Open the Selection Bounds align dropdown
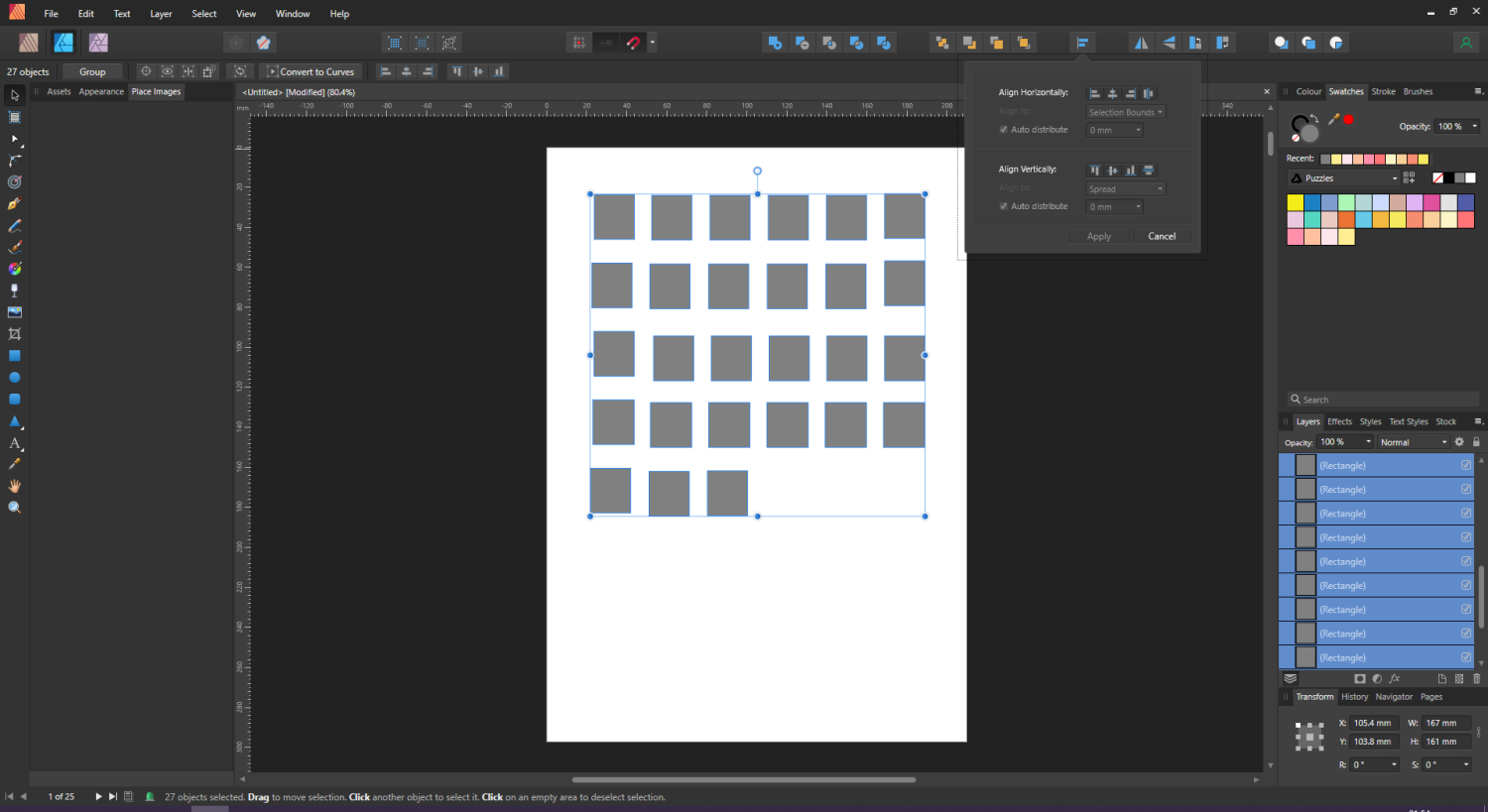The height and width of the screenshot is (812, 1488). [x=1125, y=112]
